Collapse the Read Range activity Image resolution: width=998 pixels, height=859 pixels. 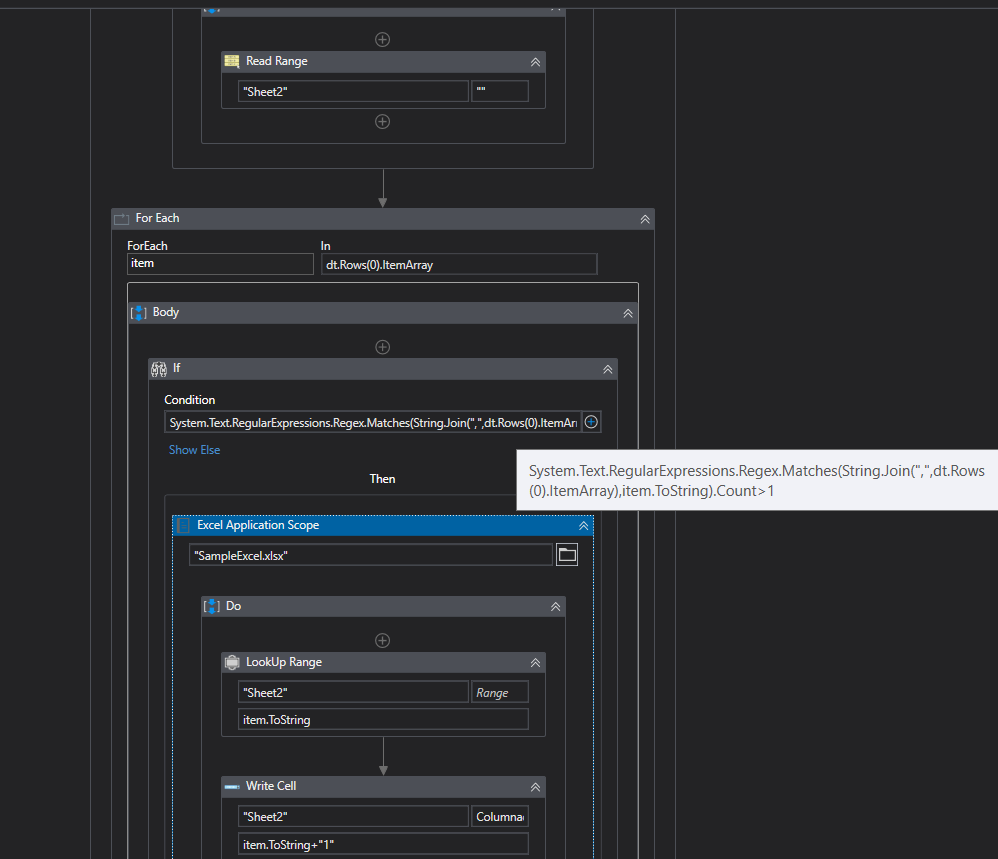[x=535, y=61]
